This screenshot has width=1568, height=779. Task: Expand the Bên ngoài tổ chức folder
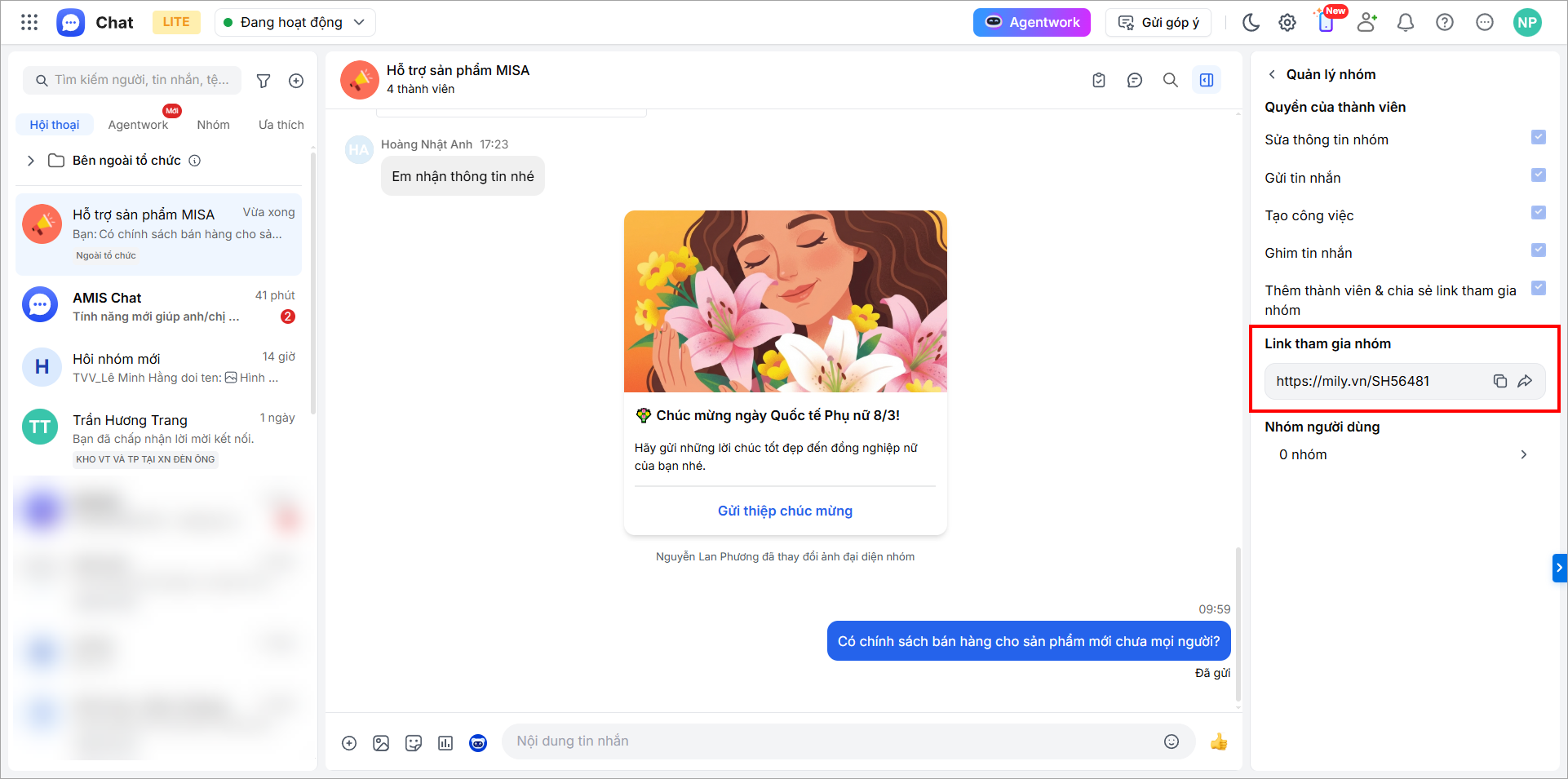click(31, 161)
